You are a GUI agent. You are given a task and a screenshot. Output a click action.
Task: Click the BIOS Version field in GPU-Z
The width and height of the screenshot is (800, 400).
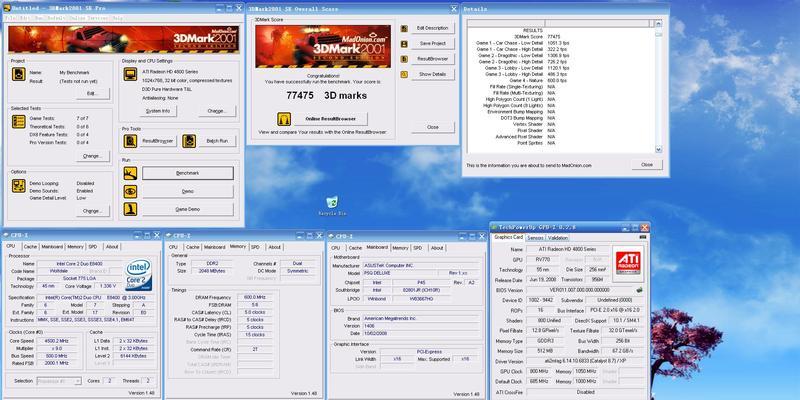[x=582, y=290]
